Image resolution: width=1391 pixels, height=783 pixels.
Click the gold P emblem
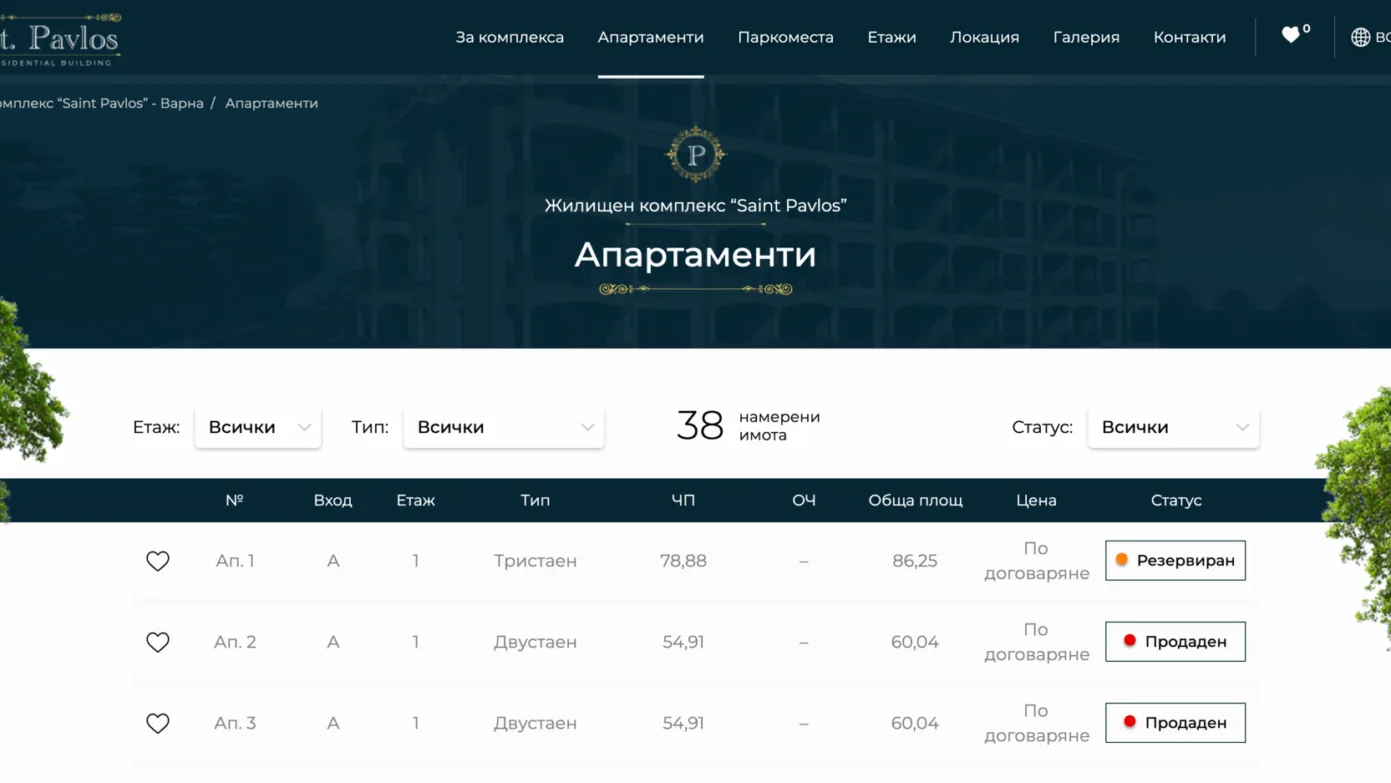click(695, 154)
